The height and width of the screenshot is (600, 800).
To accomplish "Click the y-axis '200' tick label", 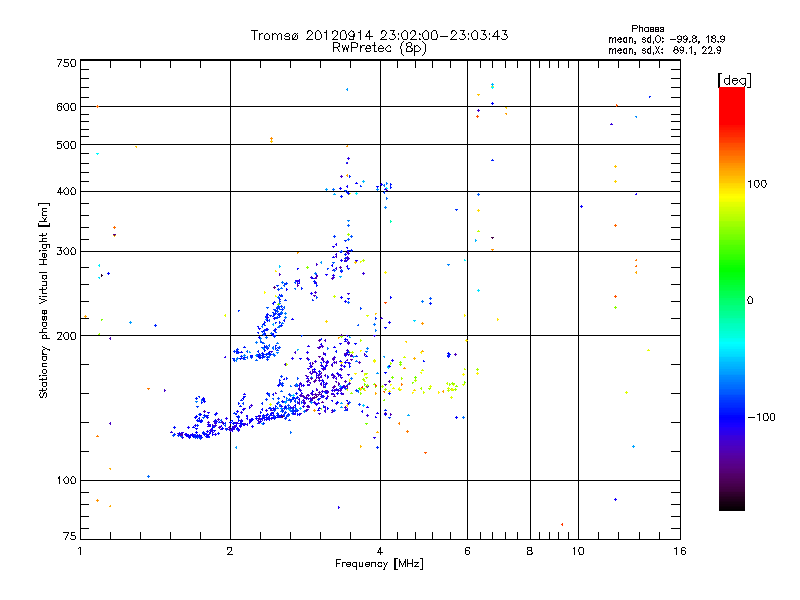I will pos(66,336).
